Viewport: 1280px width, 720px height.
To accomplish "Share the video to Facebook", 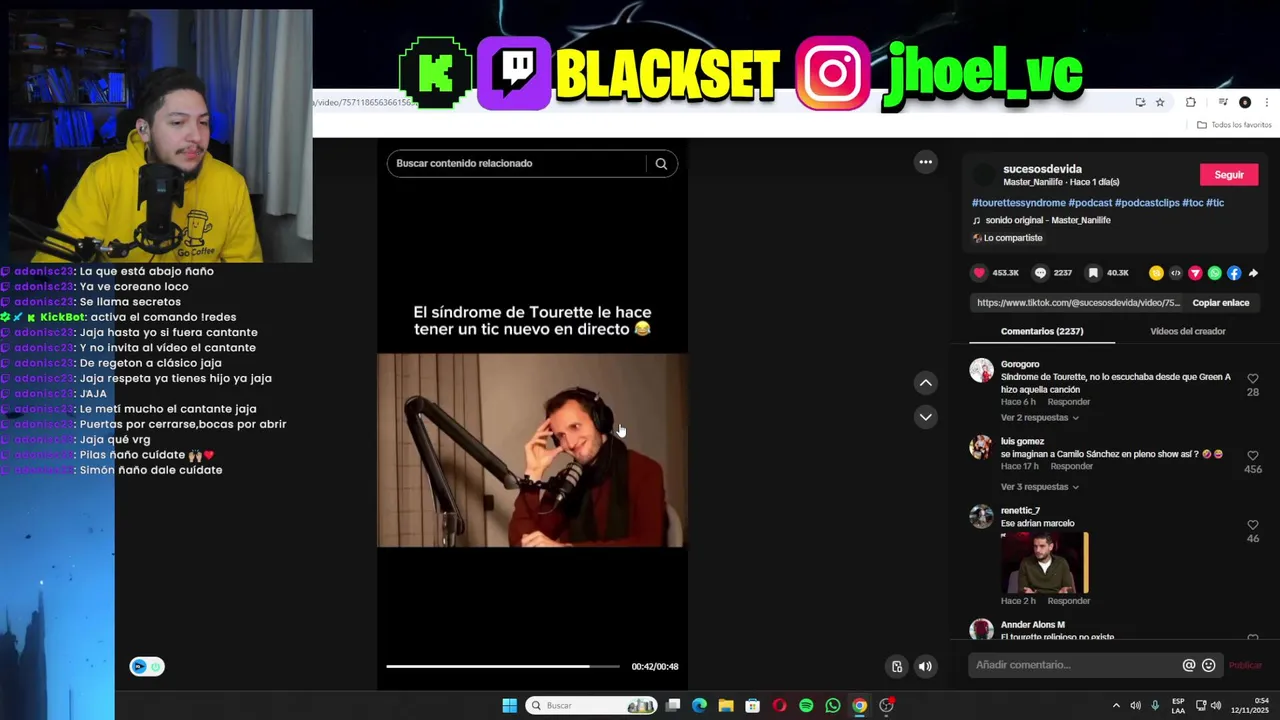I will tap(1234, 273).
